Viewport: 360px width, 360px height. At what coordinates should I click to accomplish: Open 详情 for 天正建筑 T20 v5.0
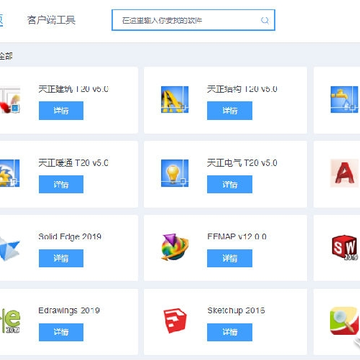point(61,111)
